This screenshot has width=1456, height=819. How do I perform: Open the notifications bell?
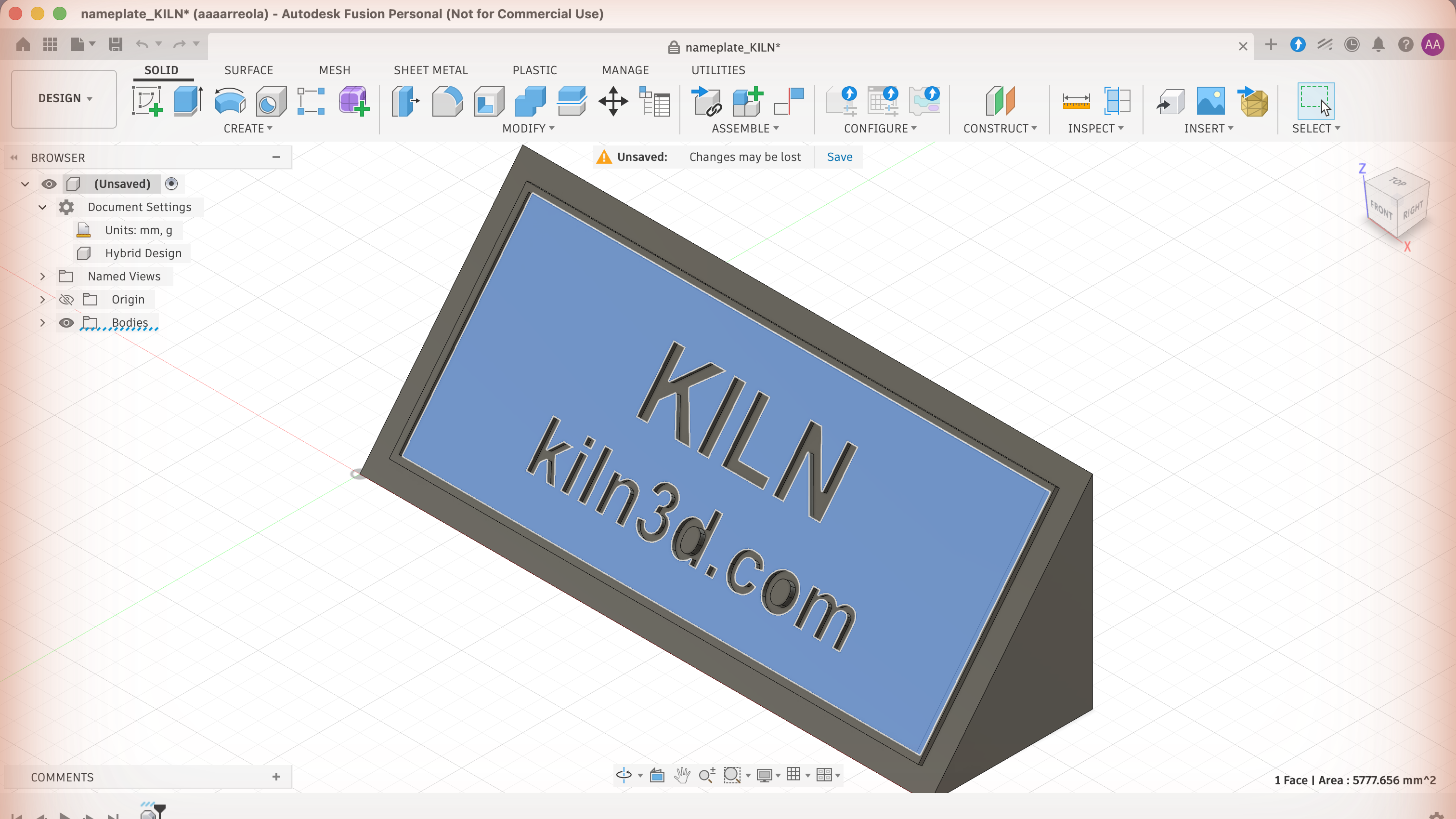[x=1378, y=44]
